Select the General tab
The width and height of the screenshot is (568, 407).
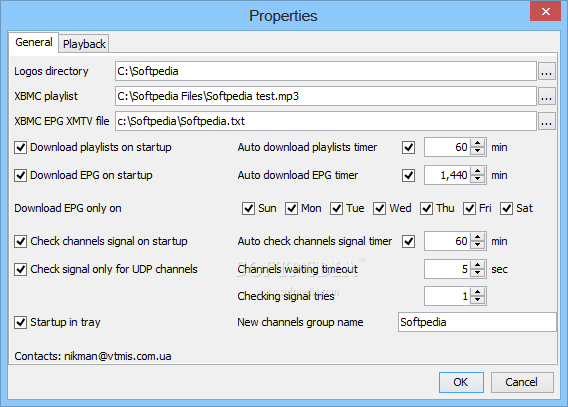tap(34, 42)
